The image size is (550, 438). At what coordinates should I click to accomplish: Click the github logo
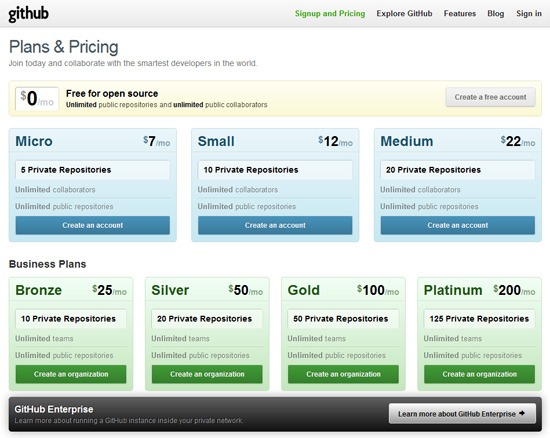[28, 14]
